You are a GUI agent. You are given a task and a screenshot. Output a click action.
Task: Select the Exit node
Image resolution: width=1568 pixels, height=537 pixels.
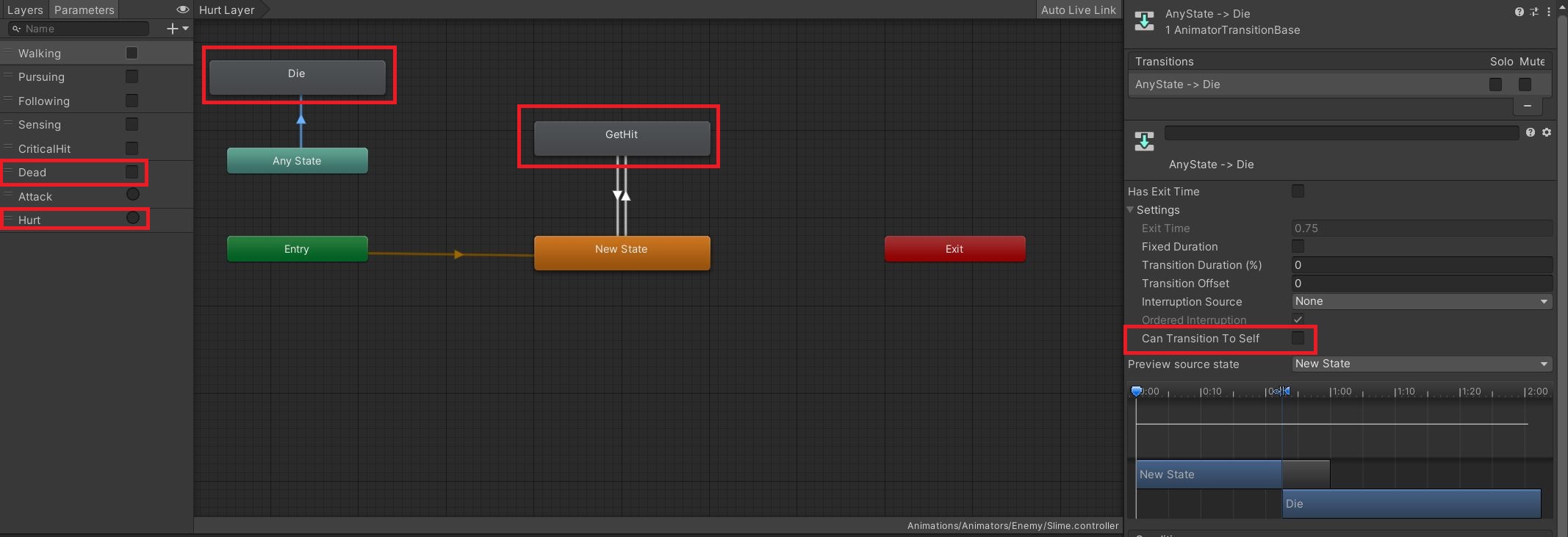pos(954,249)
